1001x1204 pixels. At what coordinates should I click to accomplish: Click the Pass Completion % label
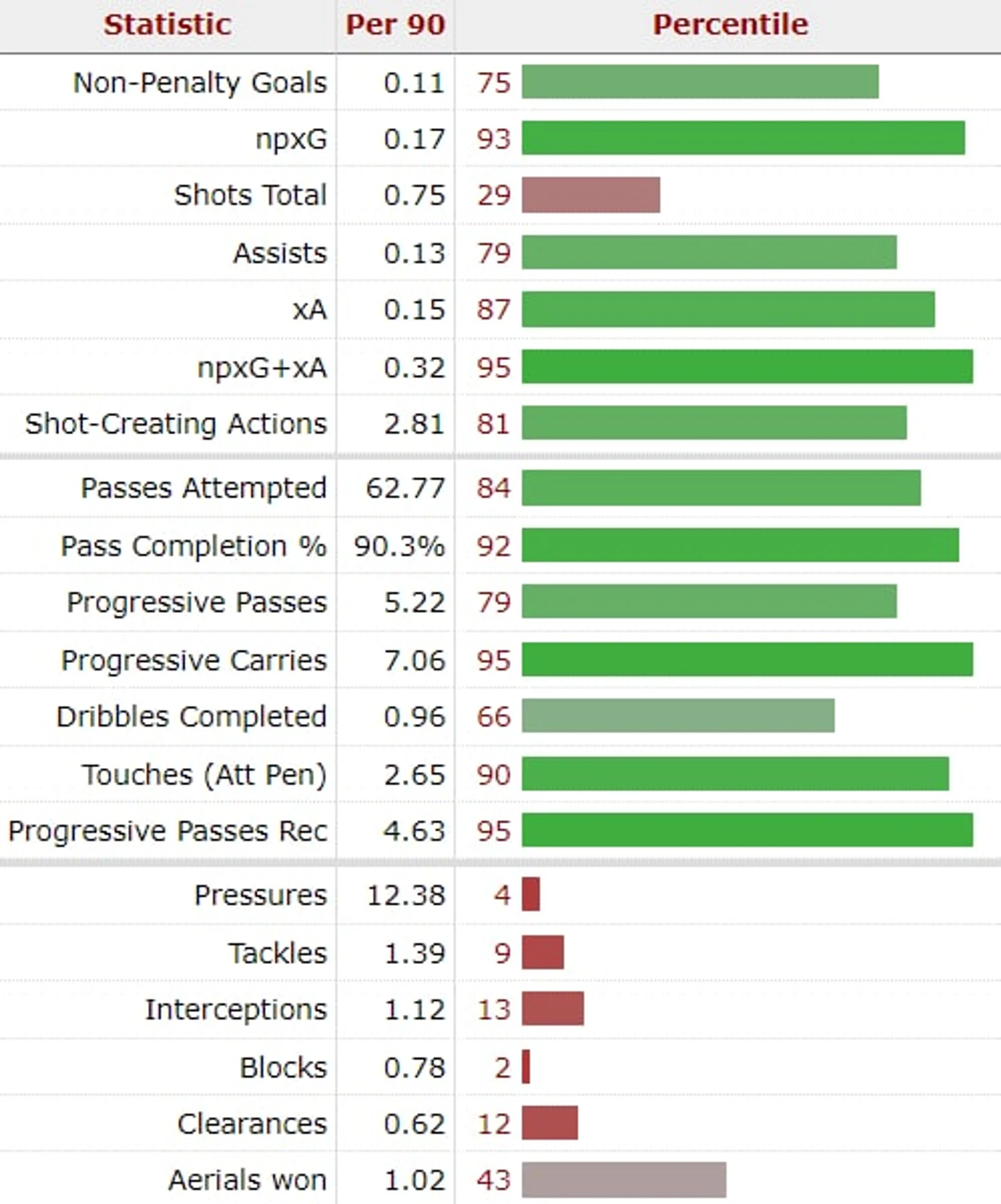pyautogui.click(x=193, y=546)
